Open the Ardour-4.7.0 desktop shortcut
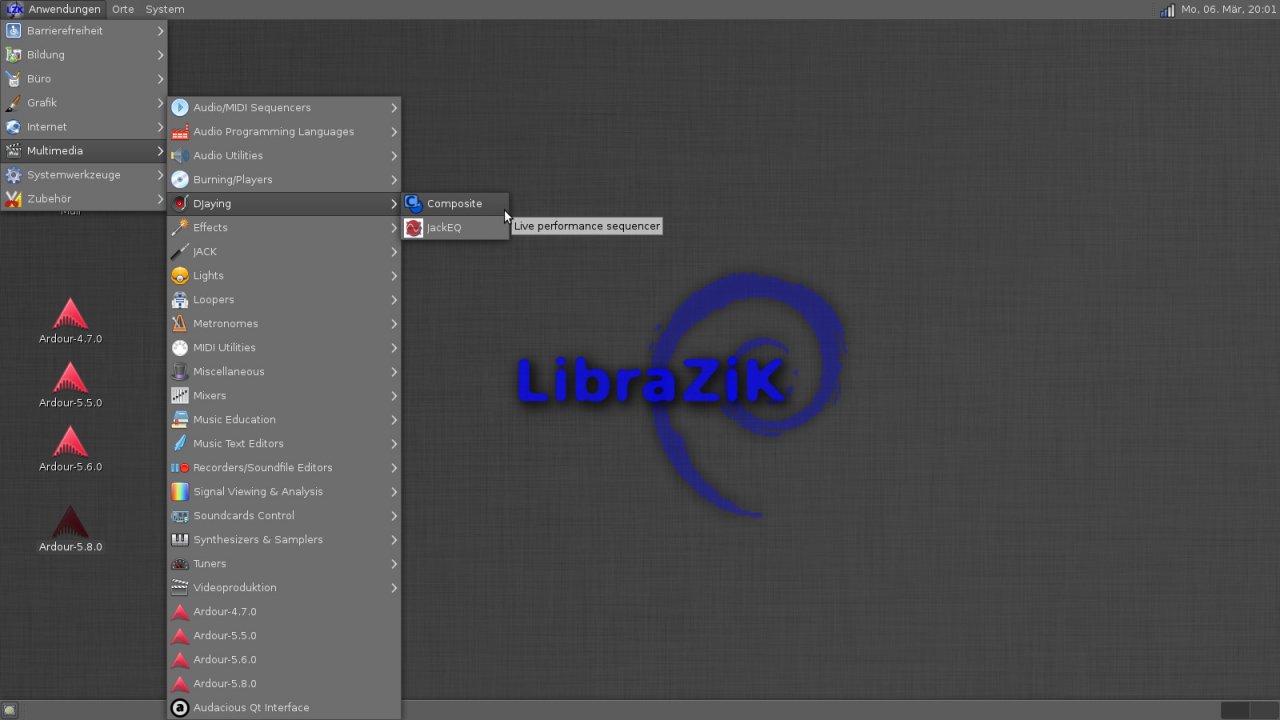 click(x=70, y=321)
